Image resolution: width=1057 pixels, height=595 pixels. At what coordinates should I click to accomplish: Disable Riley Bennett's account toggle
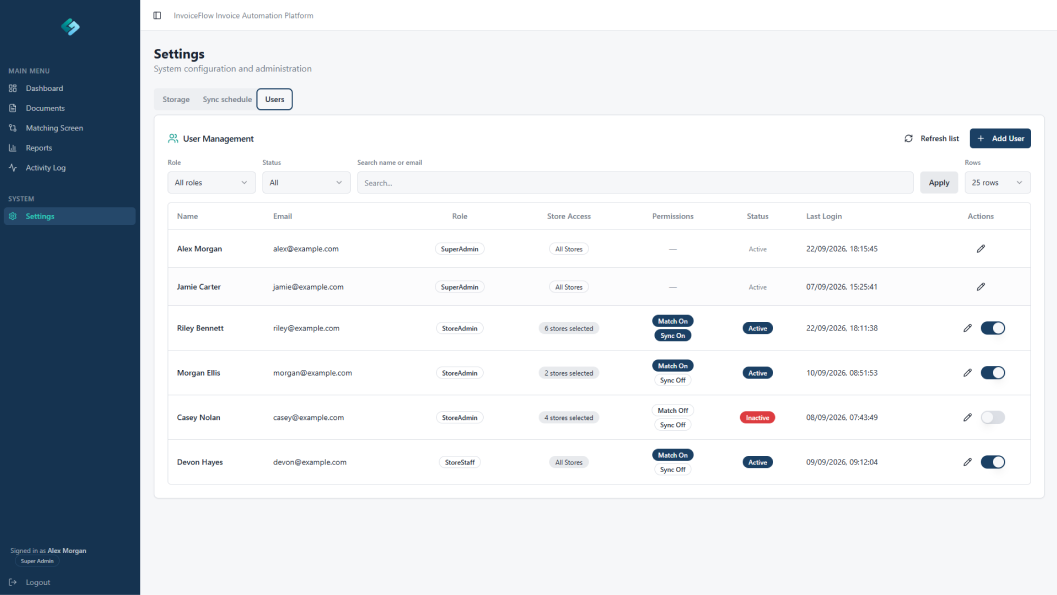[x=993, y=328]
